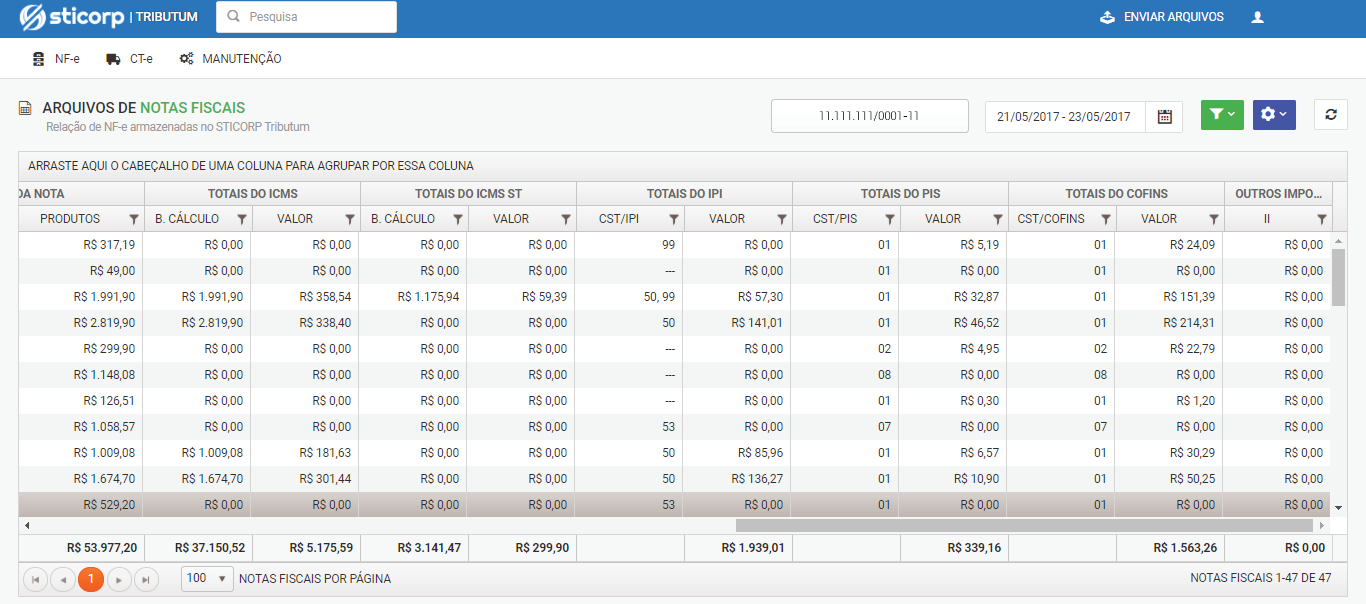Go to first page arrow
The width and height of the screenshot is (1366, 604).
(35, 579)
